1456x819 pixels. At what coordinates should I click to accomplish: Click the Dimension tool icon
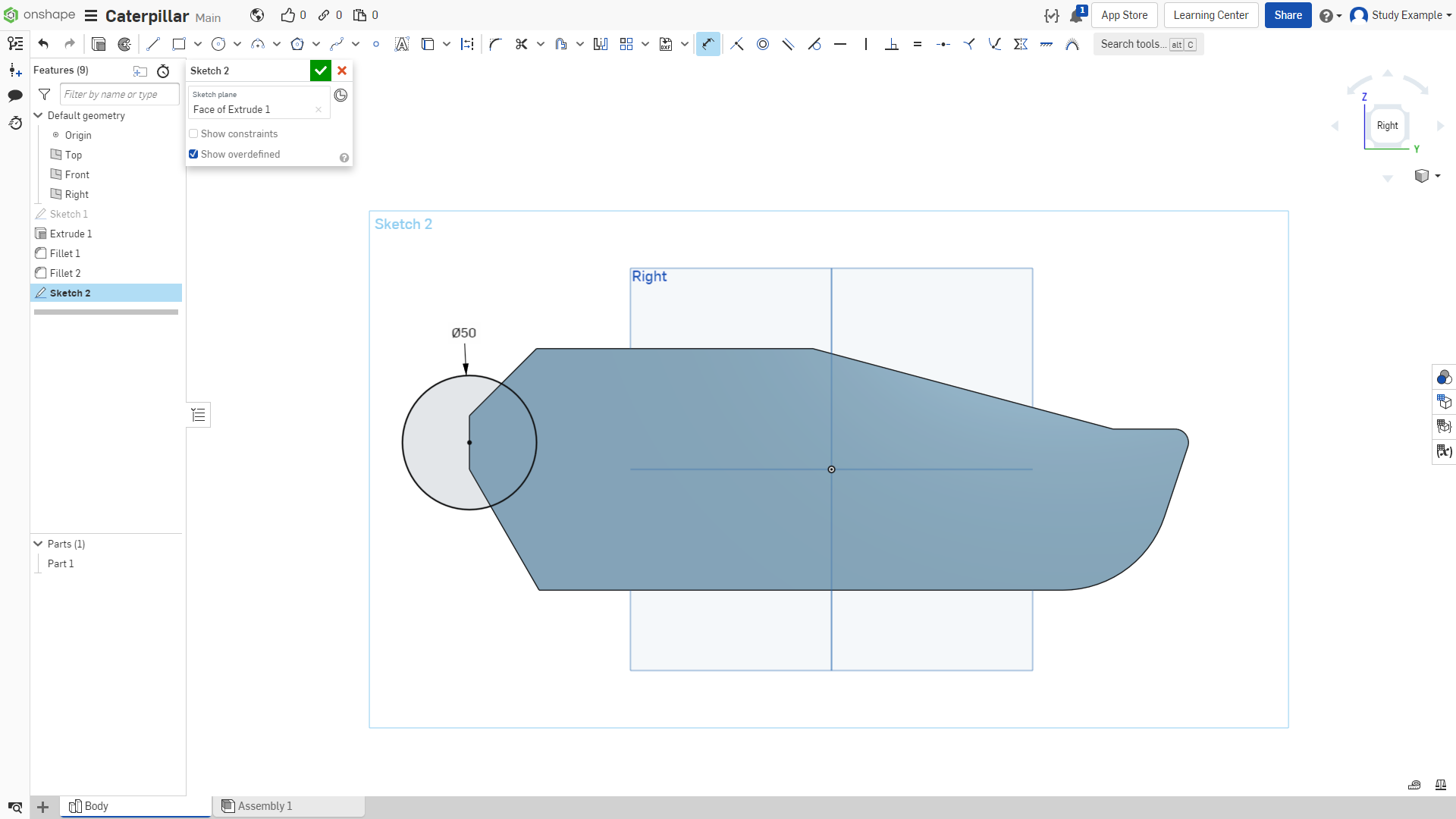pos(708,44)
